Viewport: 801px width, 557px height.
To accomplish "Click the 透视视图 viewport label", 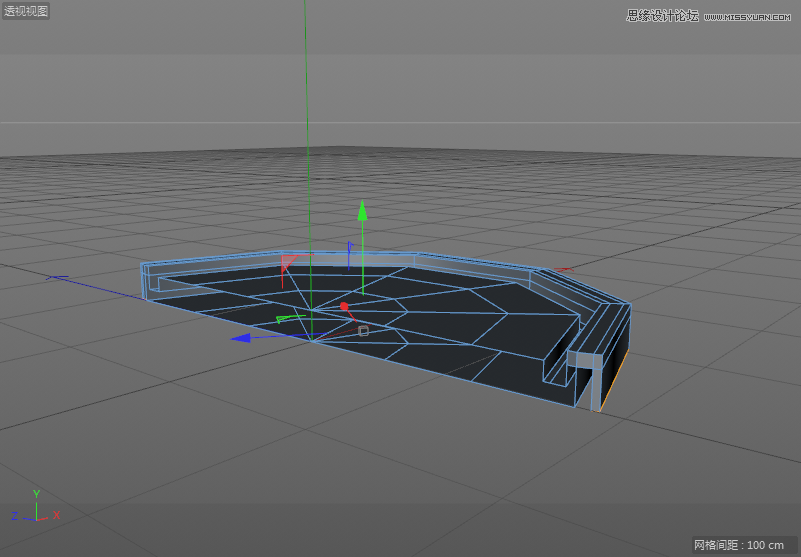I will coord(26,11).
